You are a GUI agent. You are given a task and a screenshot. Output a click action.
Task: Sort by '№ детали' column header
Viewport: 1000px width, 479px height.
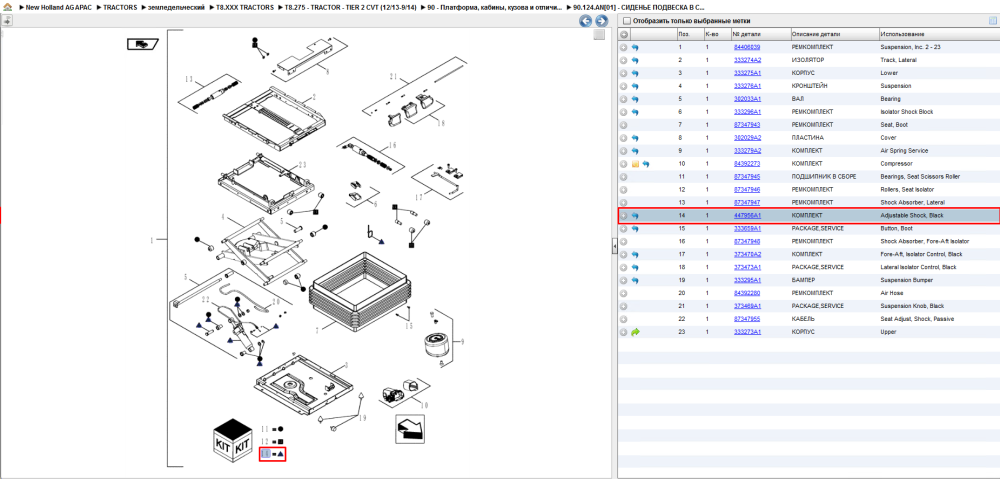coord(760,34)
